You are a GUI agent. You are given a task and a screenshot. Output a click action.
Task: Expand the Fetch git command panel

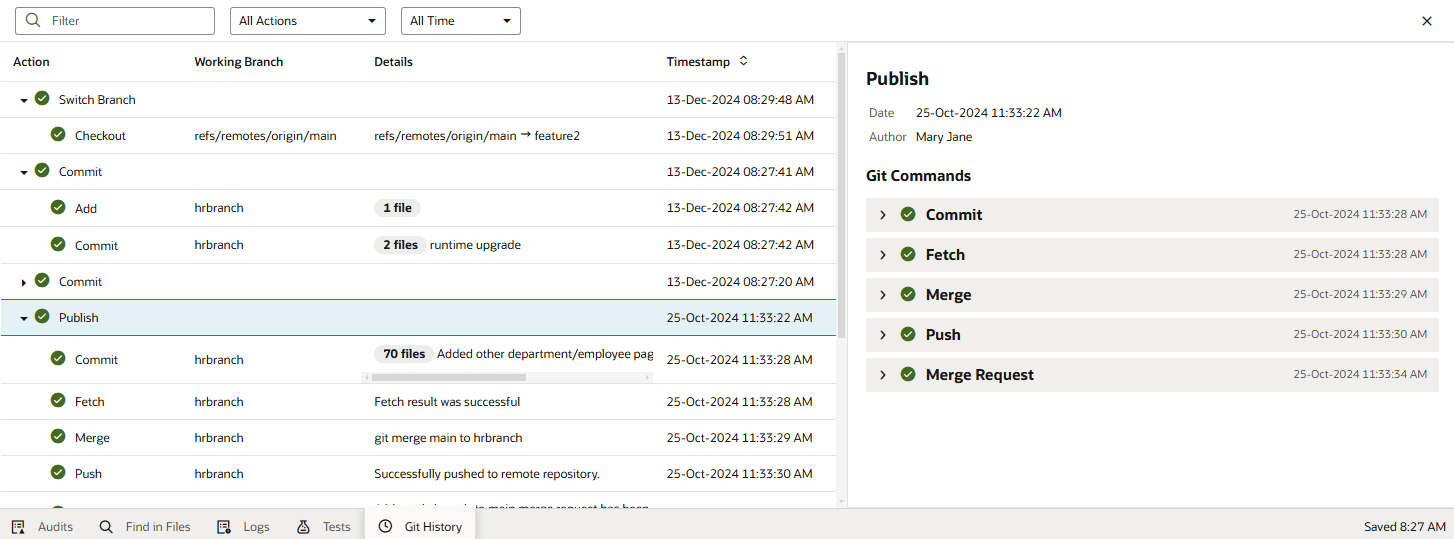coord(883,255)
